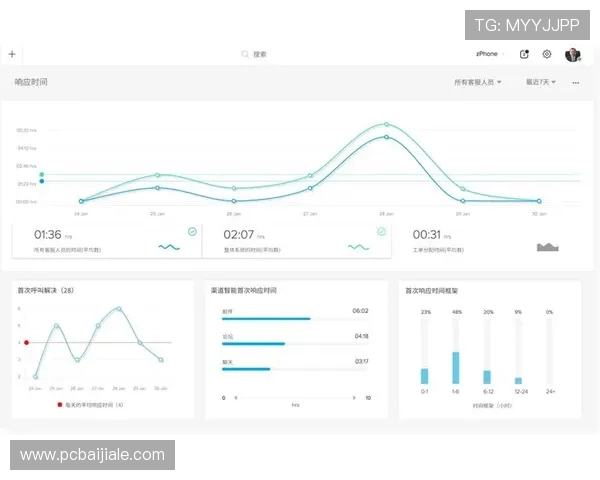Toggle the checkmark on the 01:36 card

click(x=192, y=231)
